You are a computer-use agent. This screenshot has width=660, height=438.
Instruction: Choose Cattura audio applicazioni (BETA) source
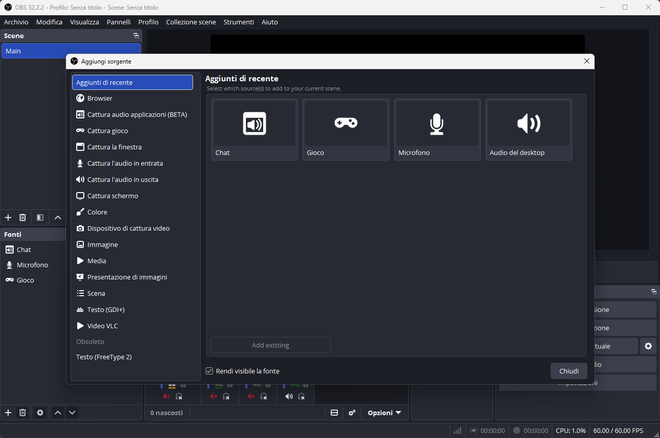pyautogui.click(x=132, y=114)
